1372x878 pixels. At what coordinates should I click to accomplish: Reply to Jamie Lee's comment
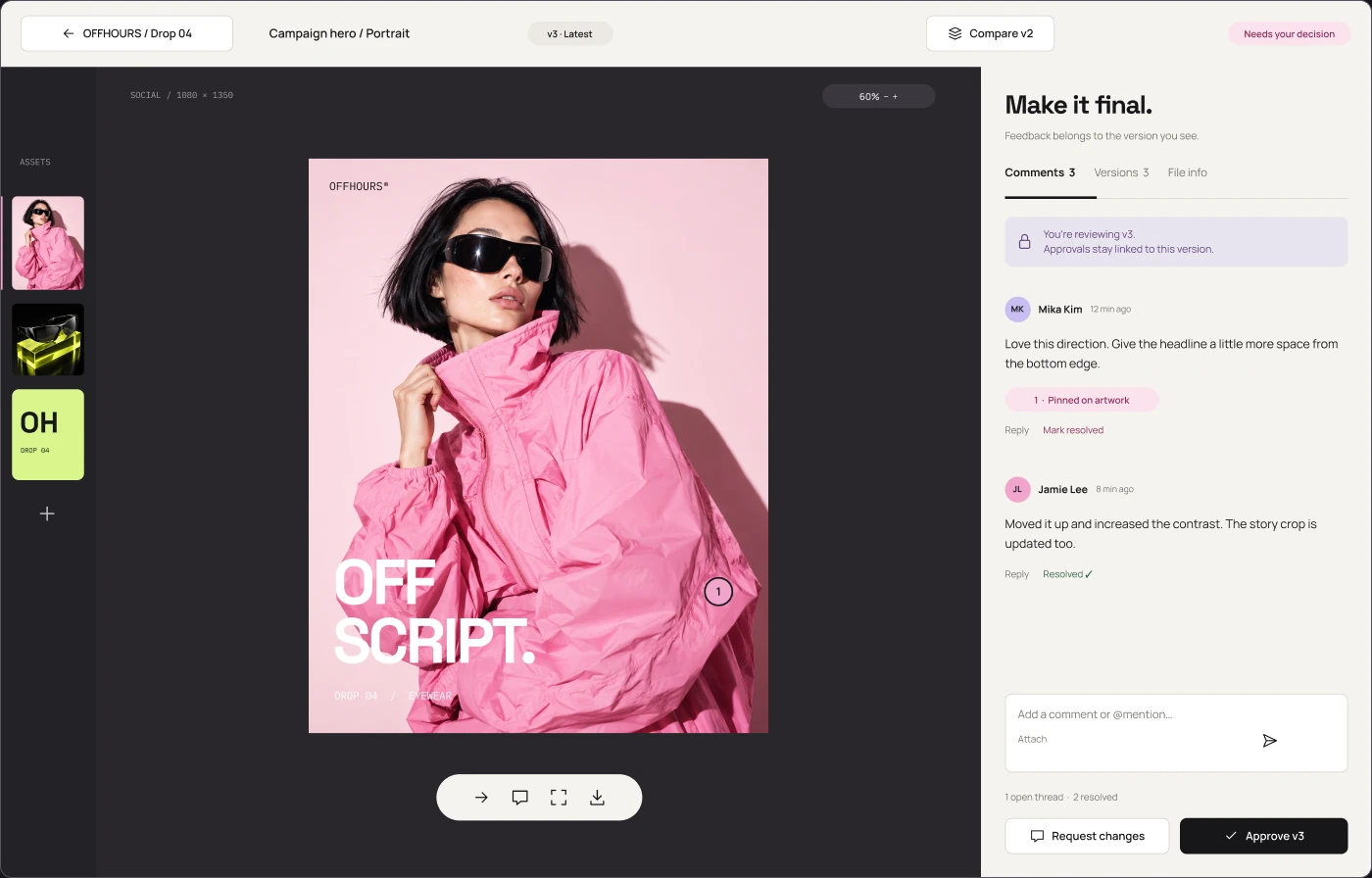[x=1016, y=574]
